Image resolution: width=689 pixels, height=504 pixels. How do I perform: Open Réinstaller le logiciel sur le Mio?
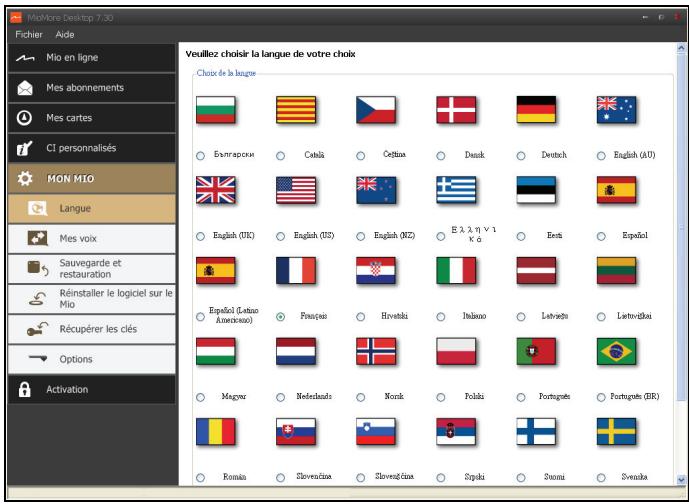click(x=91, y=299)
